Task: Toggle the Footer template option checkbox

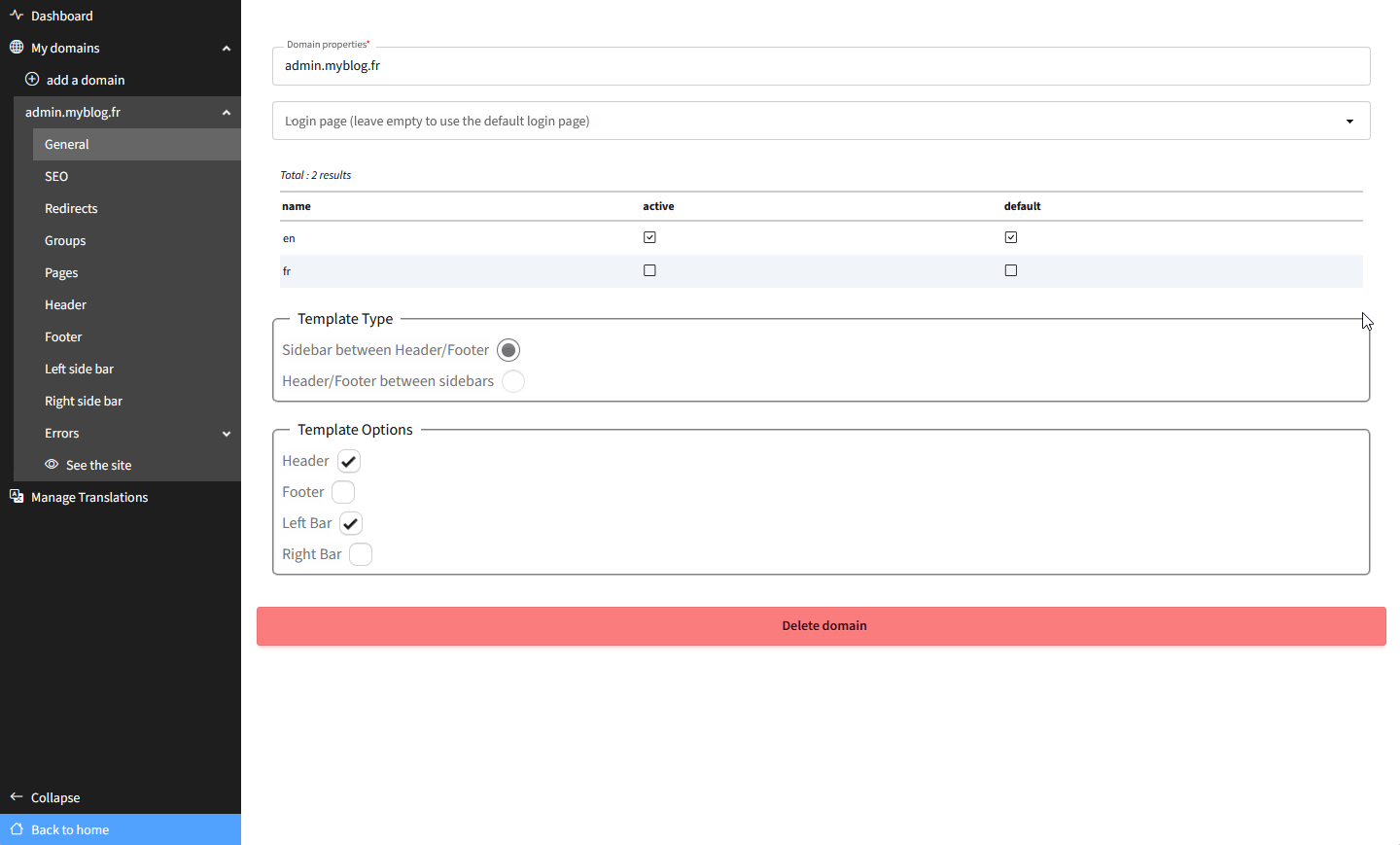Action: (343, 492)
